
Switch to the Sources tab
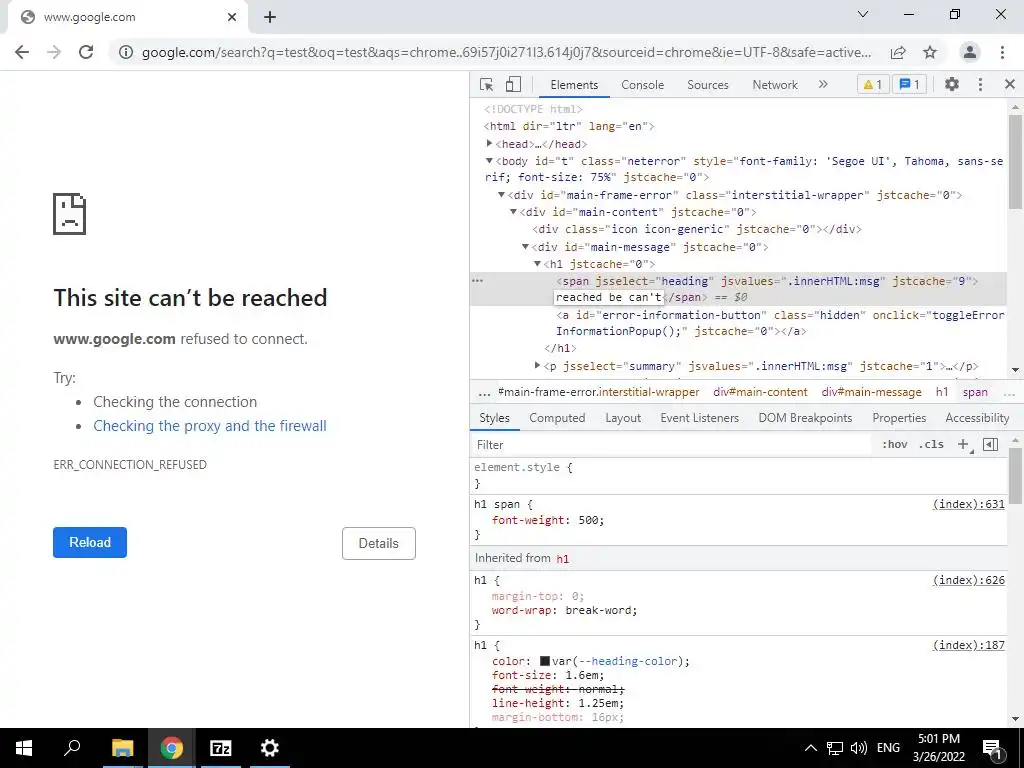pos(708,85)
